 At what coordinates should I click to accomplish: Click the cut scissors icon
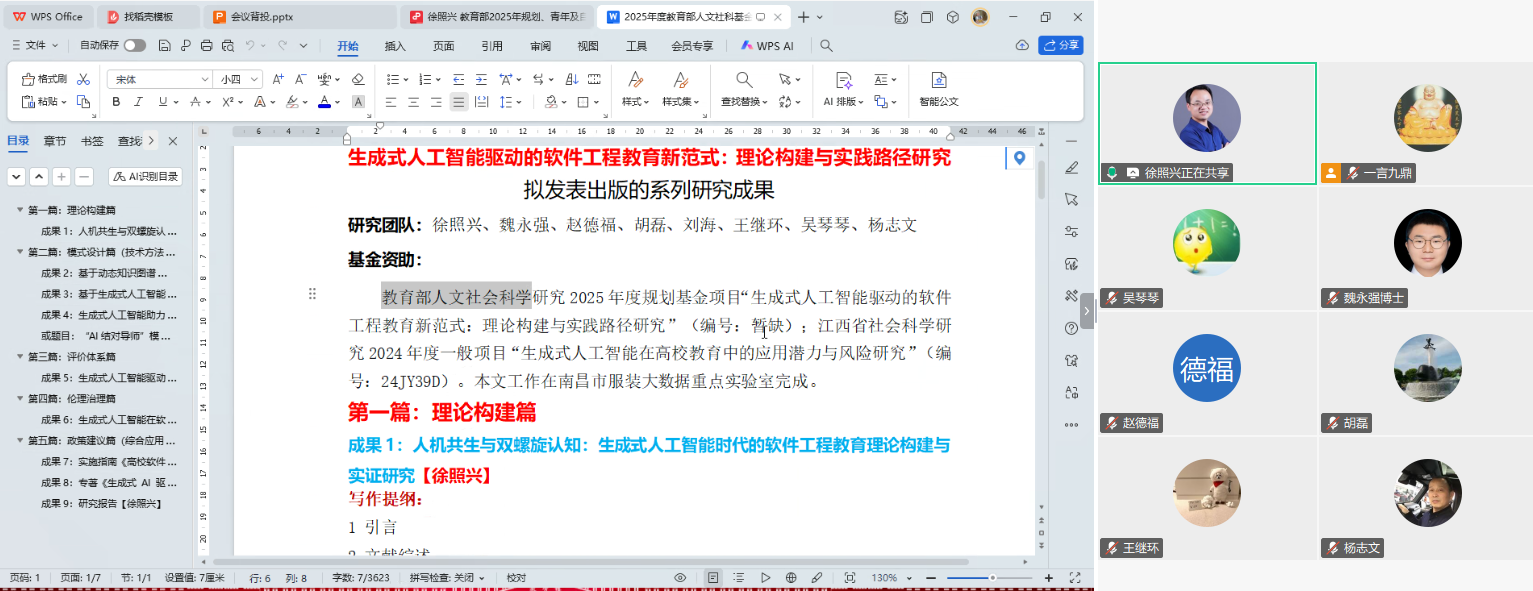84,79
